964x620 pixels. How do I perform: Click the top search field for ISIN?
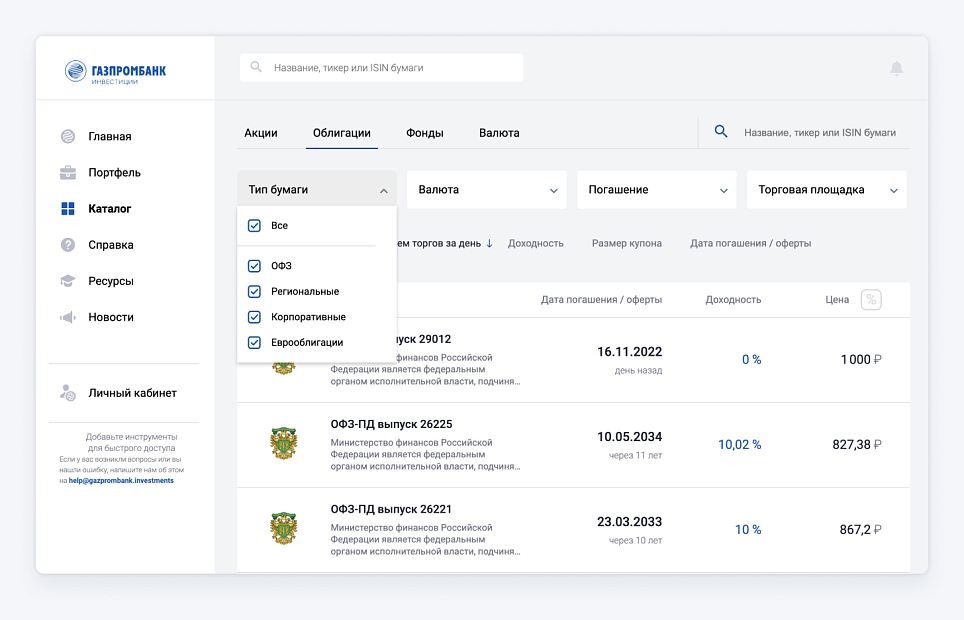coord(381,68)
